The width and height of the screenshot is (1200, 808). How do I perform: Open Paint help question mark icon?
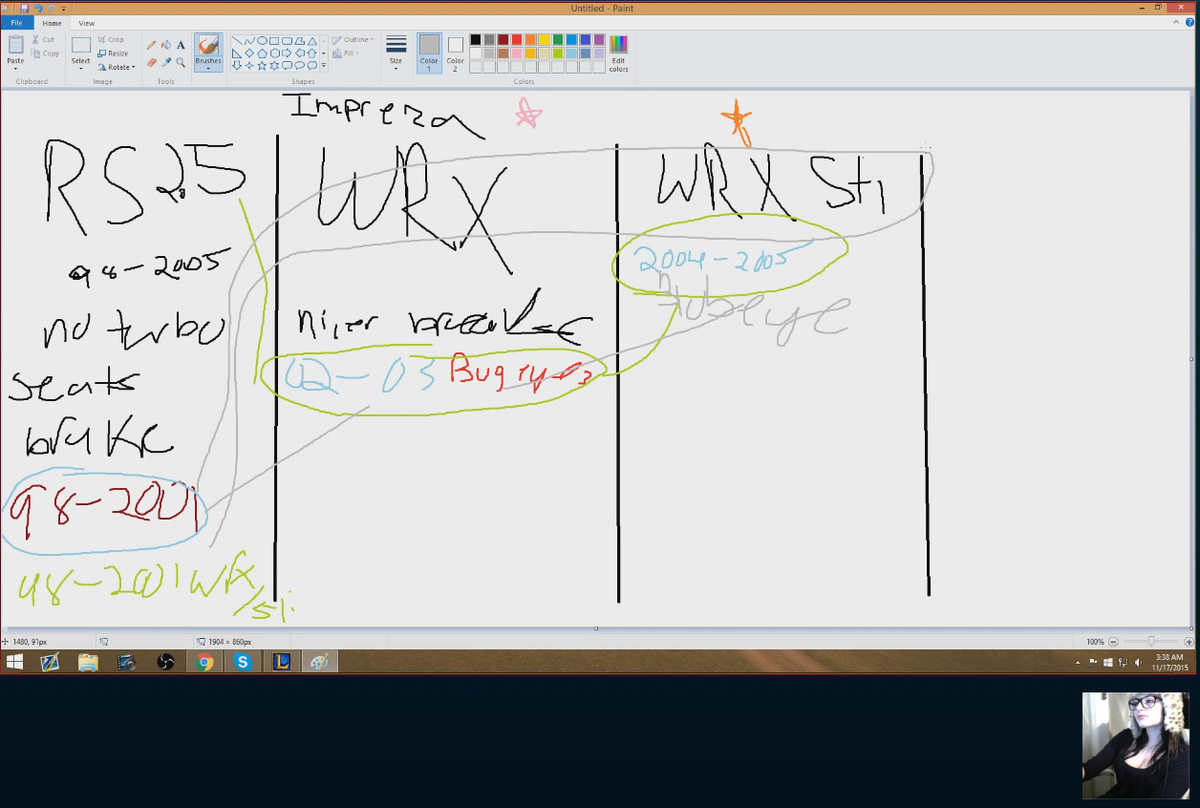pos(1190,22)
